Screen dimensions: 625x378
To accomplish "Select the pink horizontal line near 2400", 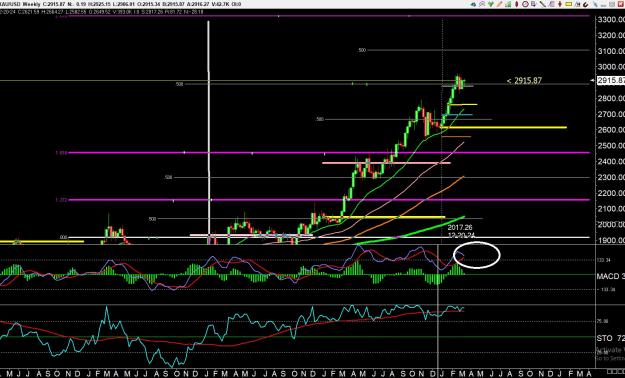I will pyautogui.click(x=386, y=163).
